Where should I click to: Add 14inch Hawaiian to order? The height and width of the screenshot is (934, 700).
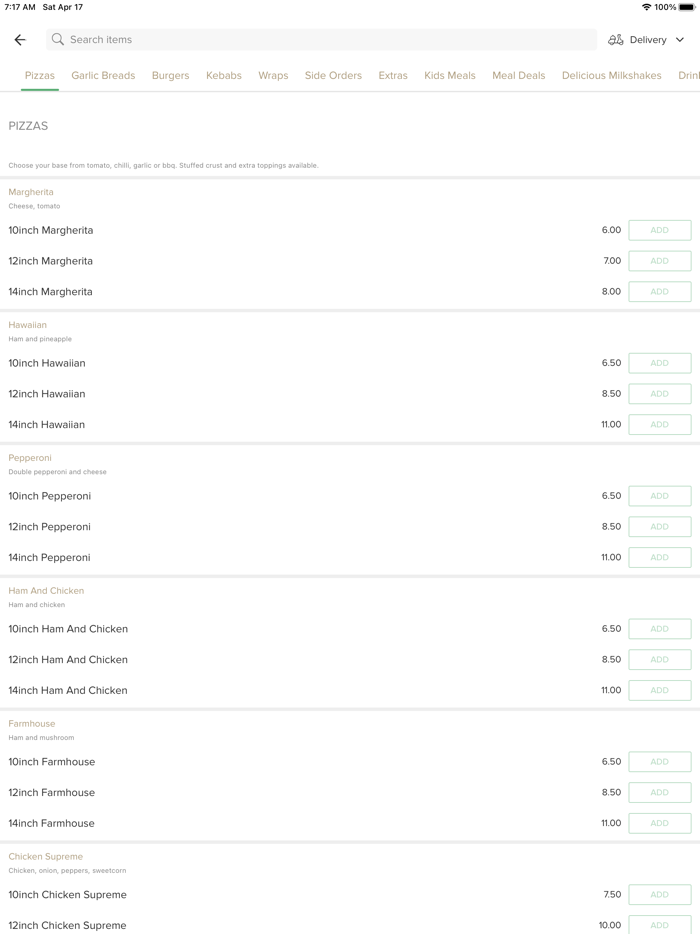click(659, 425)
